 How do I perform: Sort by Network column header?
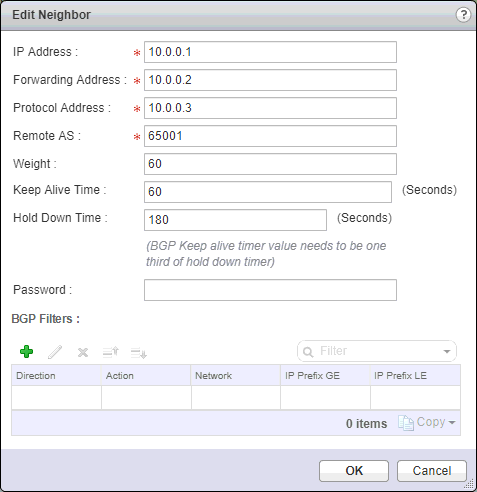[236, 376]
